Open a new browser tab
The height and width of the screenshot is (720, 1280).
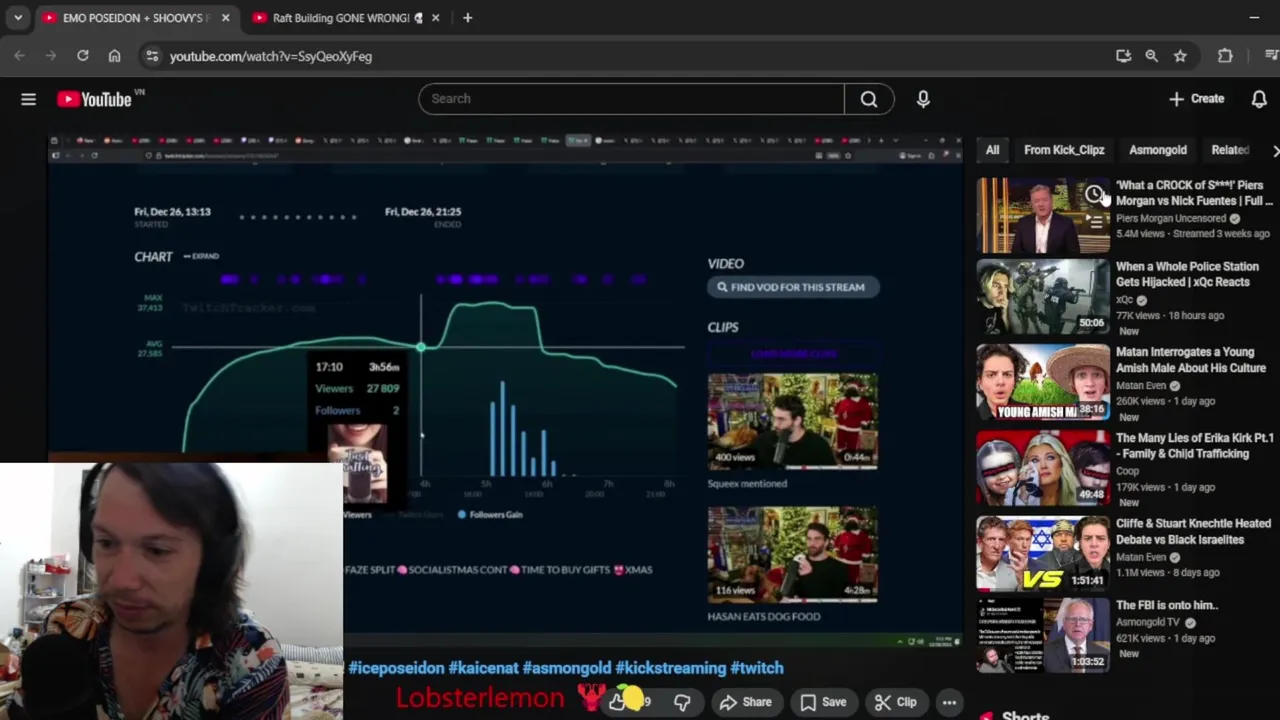tap(467, 18)
